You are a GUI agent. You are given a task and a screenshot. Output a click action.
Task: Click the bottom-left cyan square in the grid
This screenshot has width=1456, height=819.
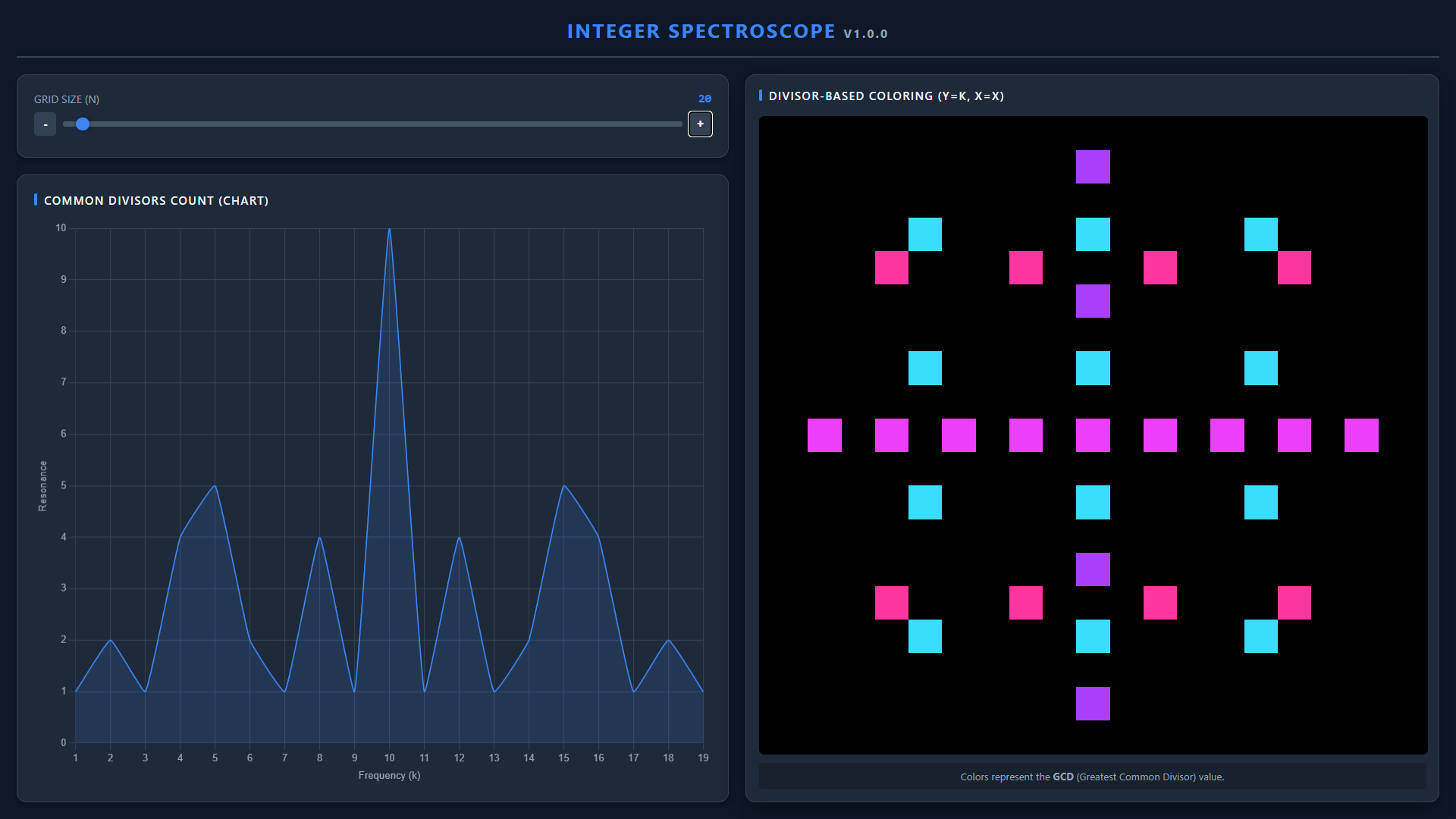924,636
